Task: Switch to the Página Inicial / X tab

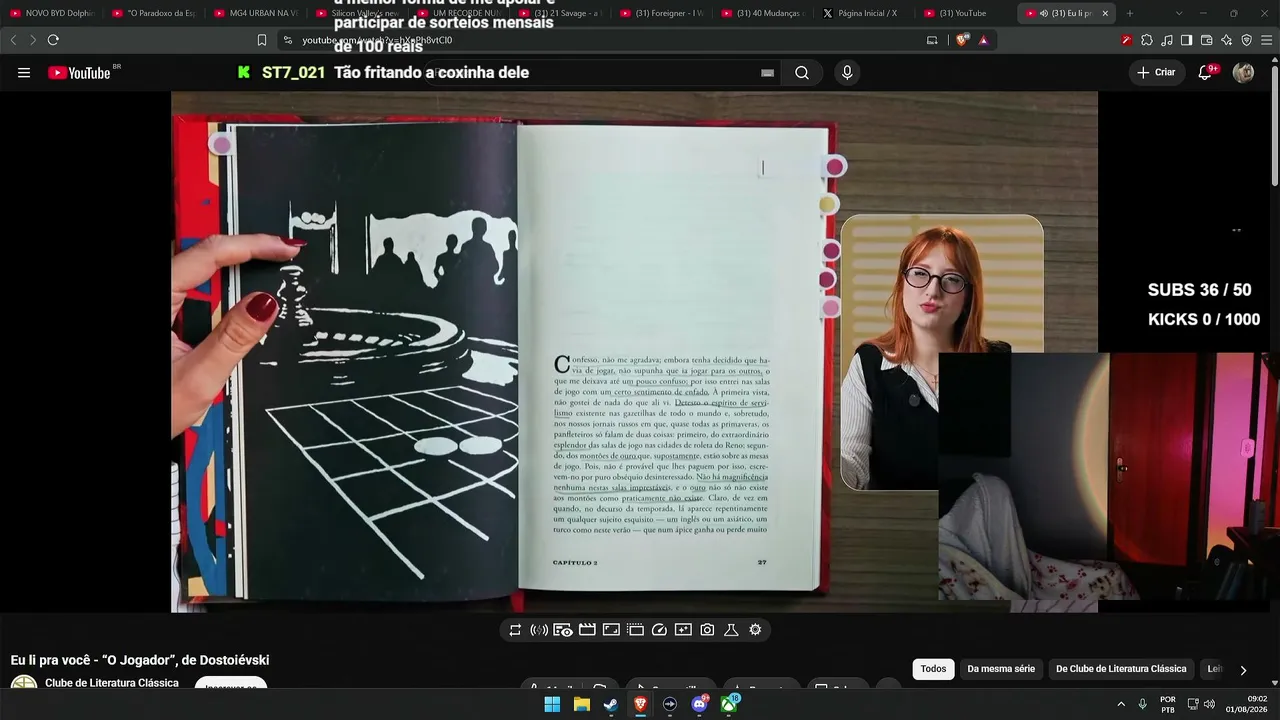Action: (864, 13)
